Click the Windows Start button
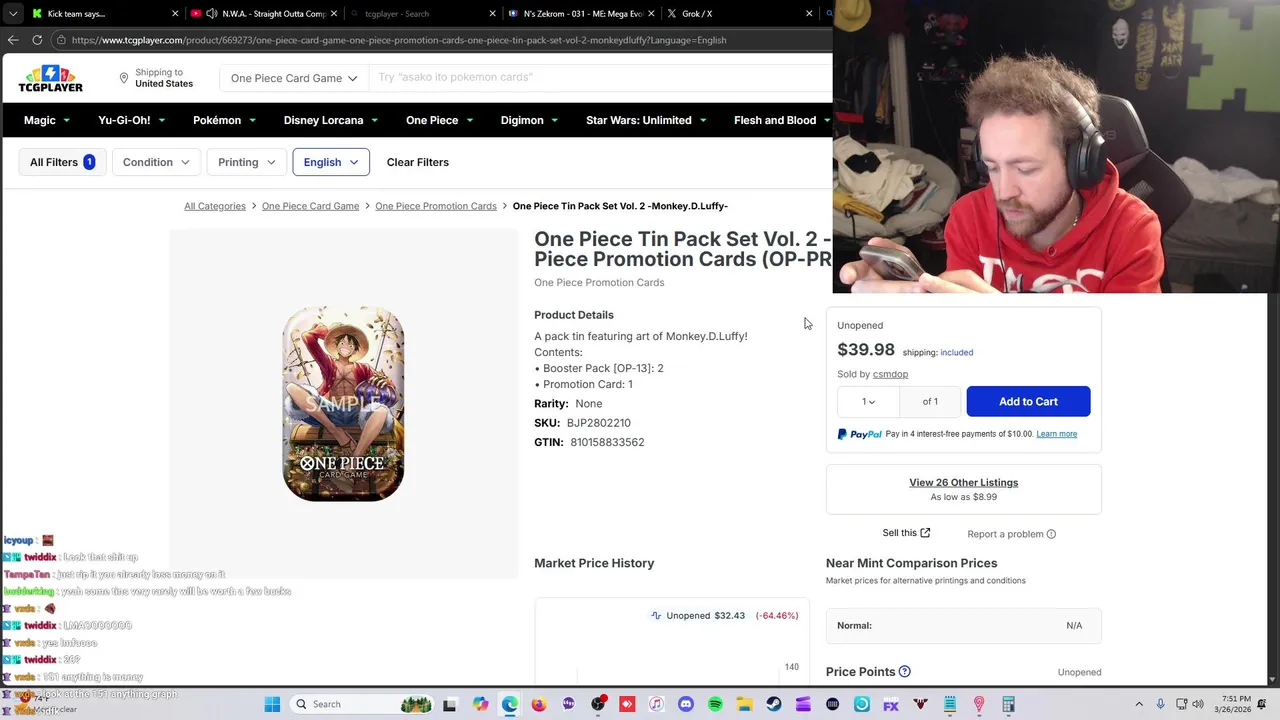Viewport: 1280px width, 720px height. pos(272,704)
